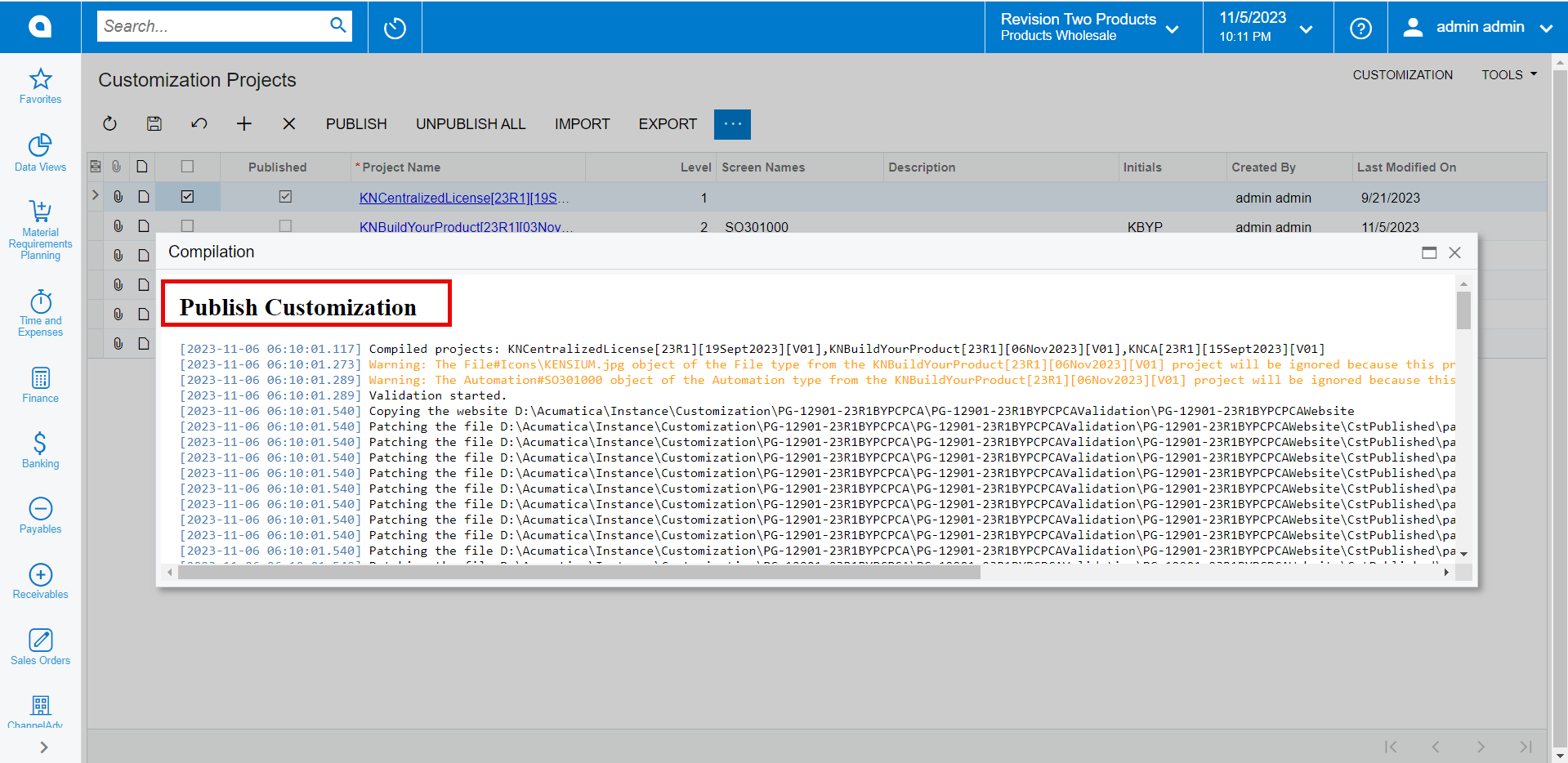Image resolution: width=1568 pixels, height=763 pixels.
Task: Click the PUBLISH button
Action: pyautogui.click(x=356, y=124)
